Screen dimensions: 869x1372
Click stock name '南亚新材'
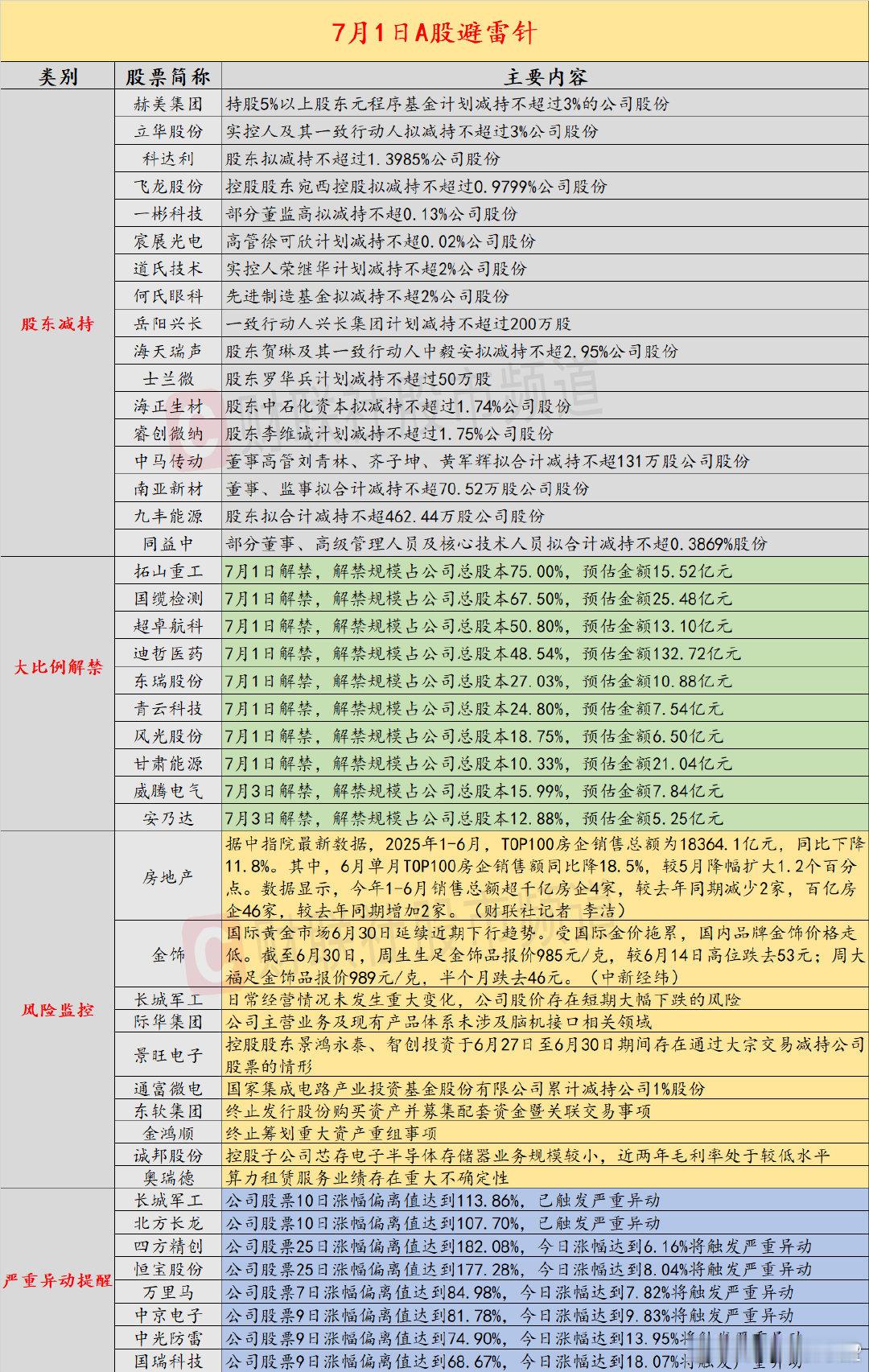point(168,488)
